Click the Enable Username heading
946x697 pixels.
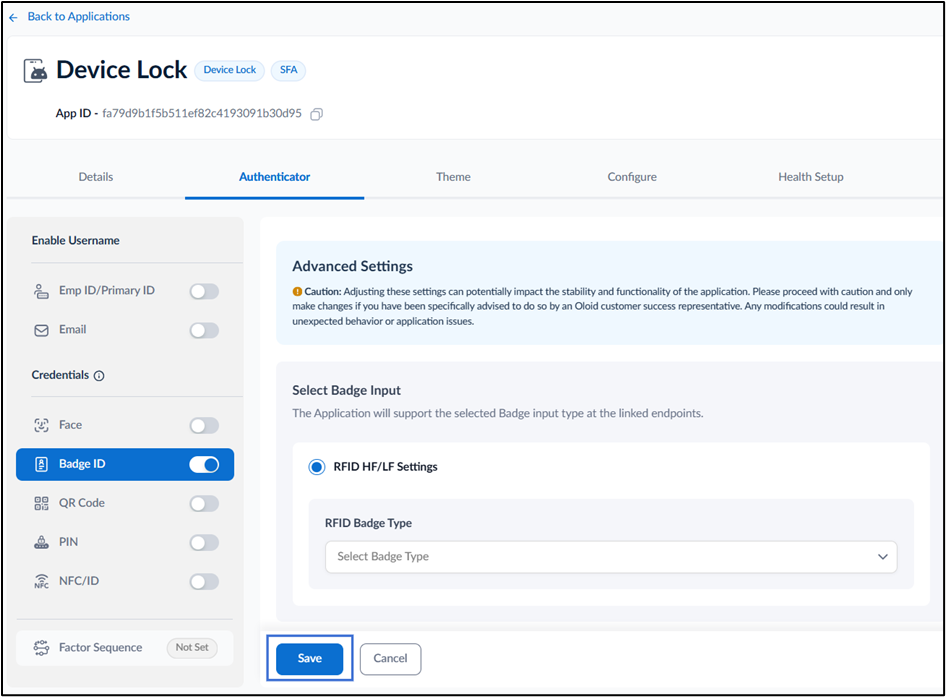[x=75, y=241]
